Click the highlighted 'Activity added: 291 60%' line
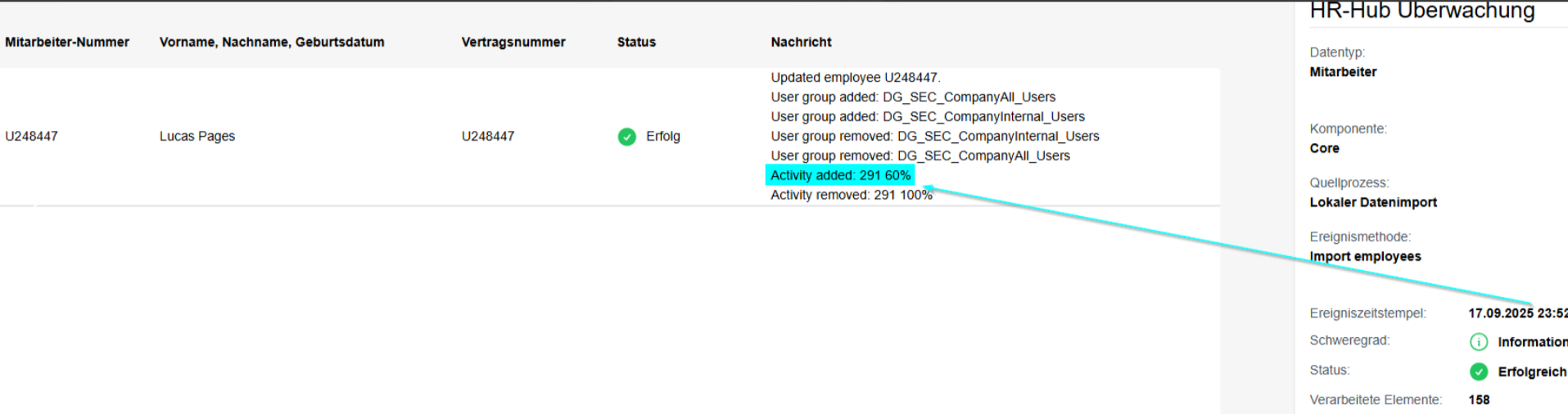The image size is (1568, 414). [x=840, y=176]
